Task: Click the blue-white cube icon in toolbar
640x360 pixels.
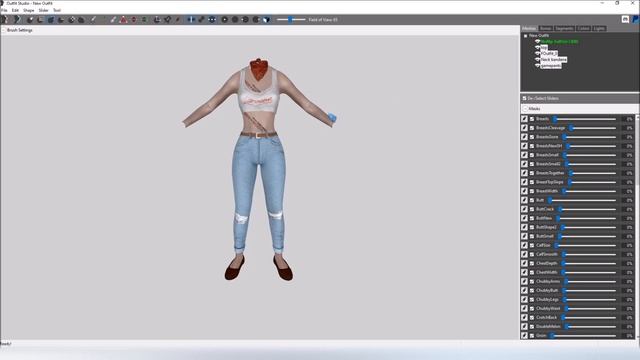Action: pyautogui.click(x=266, y=20)
